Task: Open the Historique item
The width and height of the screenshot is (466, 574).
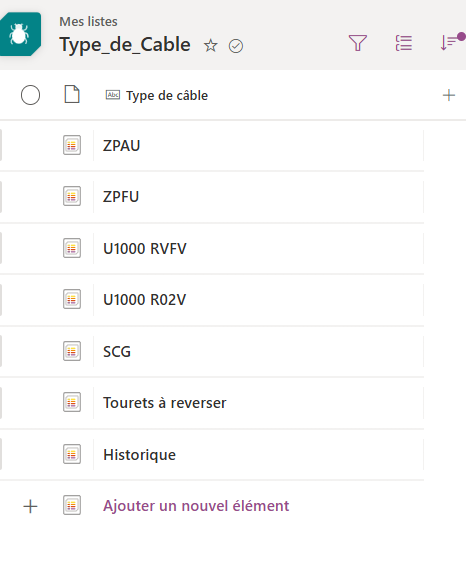Action: tap(139, 455)
